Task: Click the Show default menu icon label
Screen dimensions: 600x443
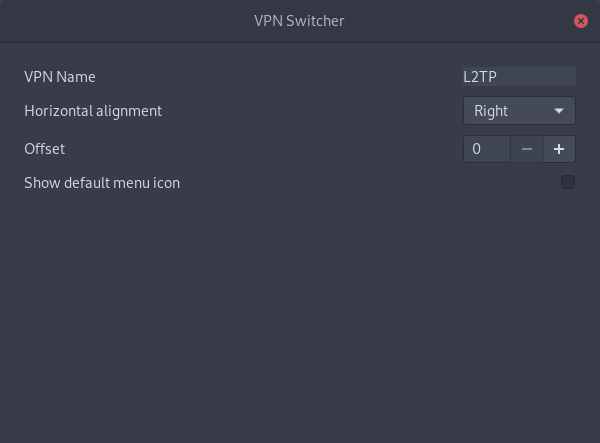Action: pyautogui.click(x=102, y=183)
